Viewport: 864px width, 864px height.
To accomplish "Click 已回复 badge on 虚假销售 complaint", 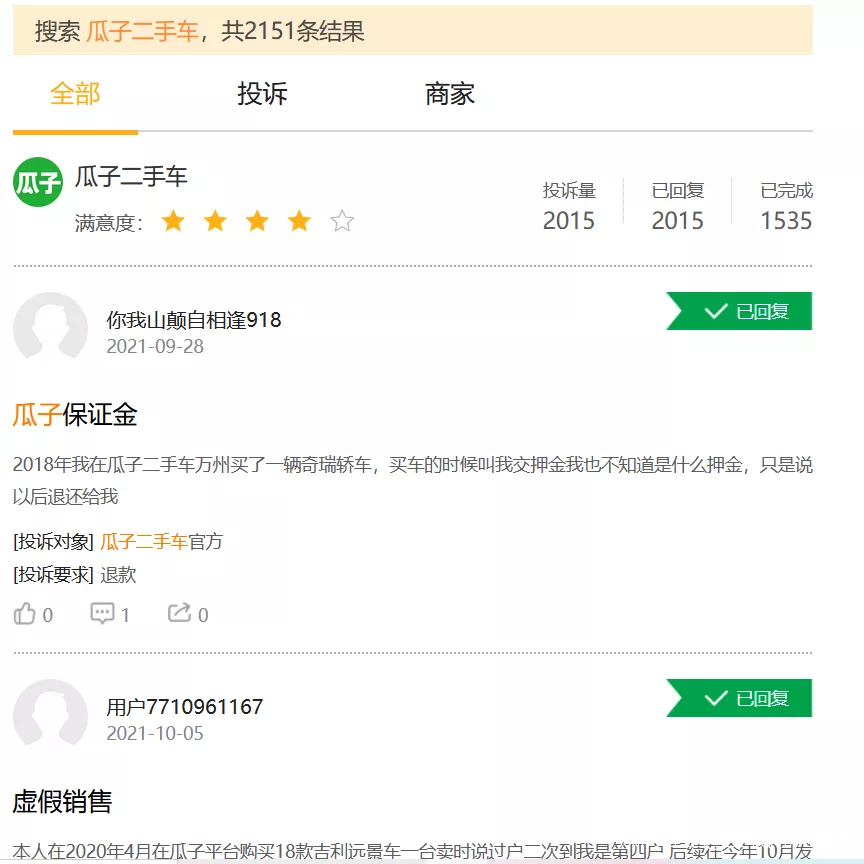I will (740, 698).
